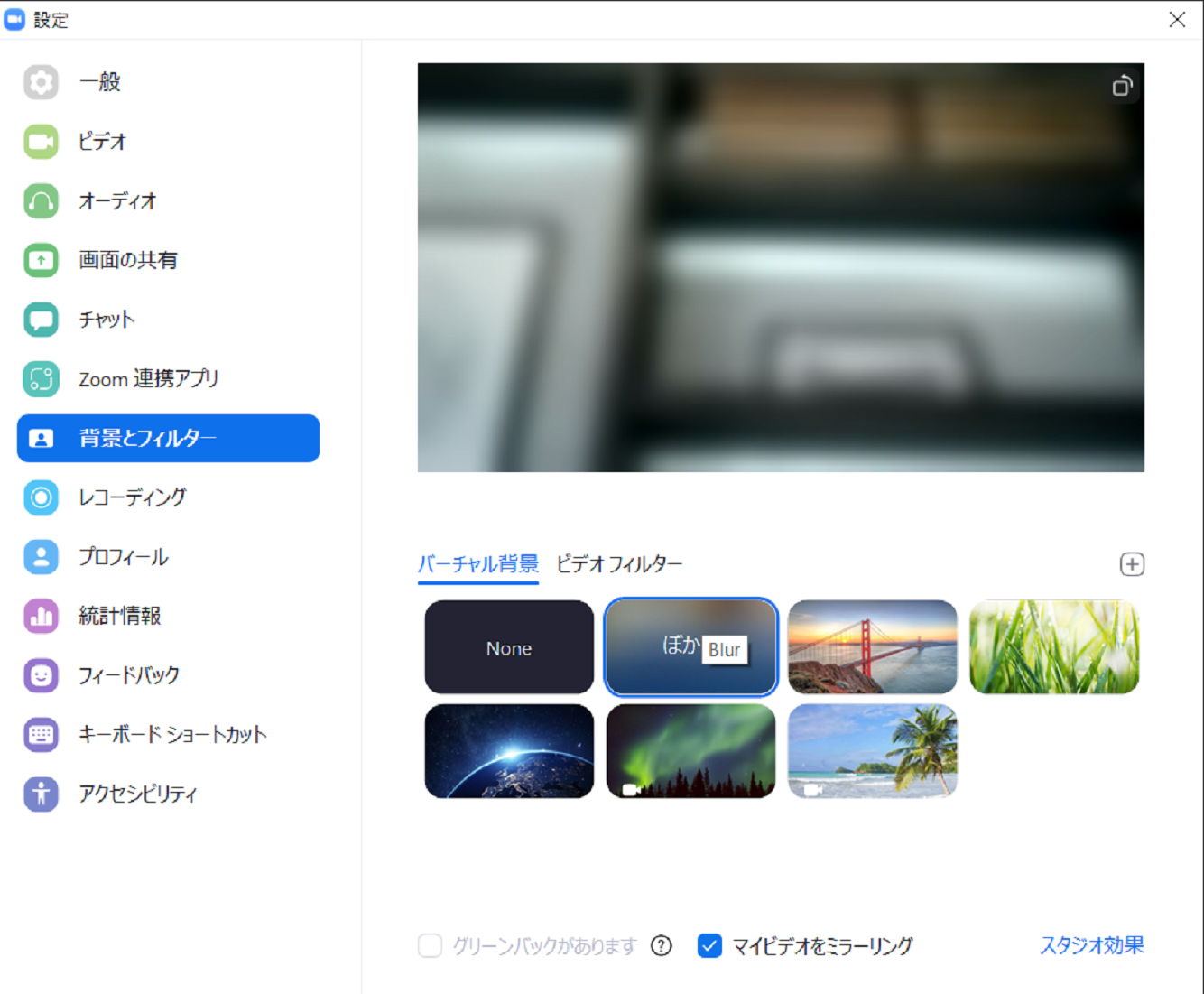Switch to the バーチャル背景 tab
The width and height of the screenshot is (1204, 994).
[478, 564]
